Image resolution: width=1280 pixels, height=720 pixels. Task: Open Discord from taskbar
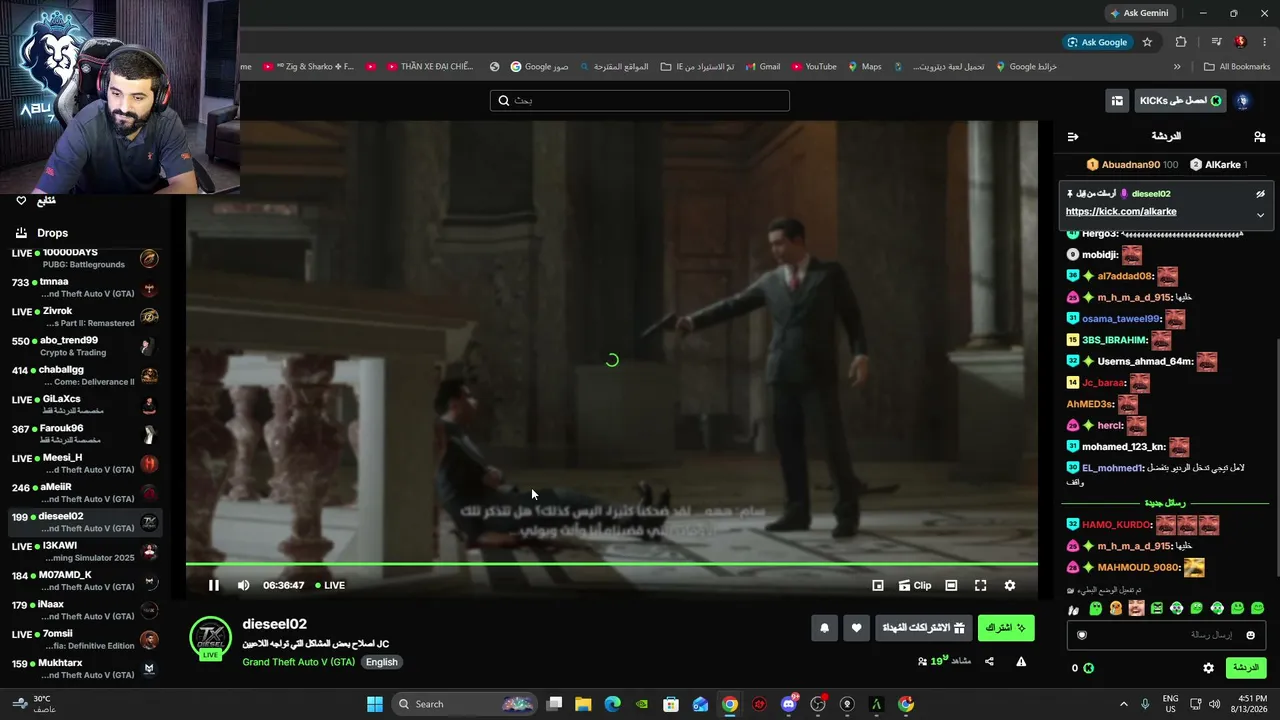(x=789, y=704)
